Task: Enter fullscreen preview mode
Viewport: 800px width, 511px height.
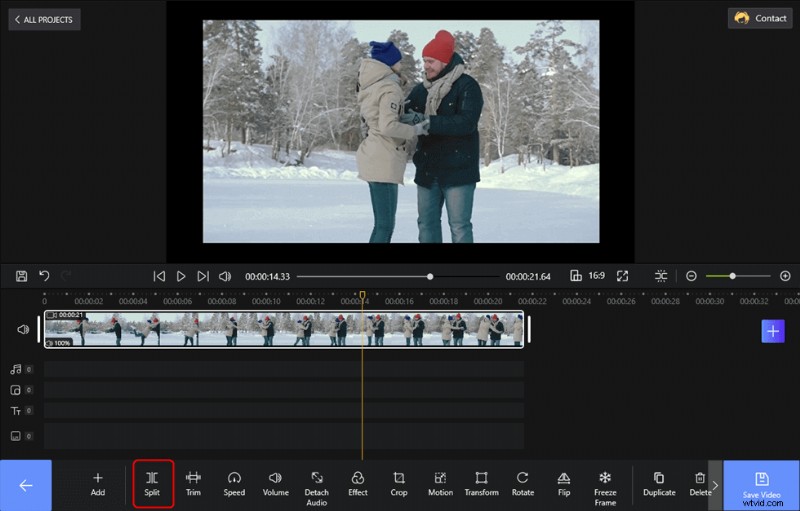Action: pyautogui.click(x=622, y=276)
